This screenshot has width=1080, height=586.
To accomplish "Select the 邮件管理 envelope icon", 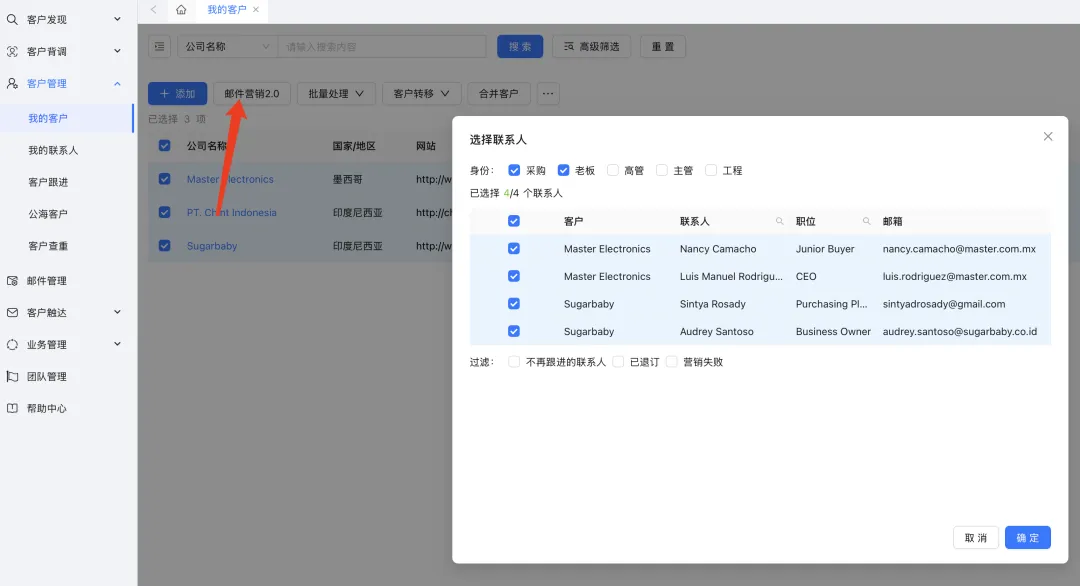I will point(13,280).
